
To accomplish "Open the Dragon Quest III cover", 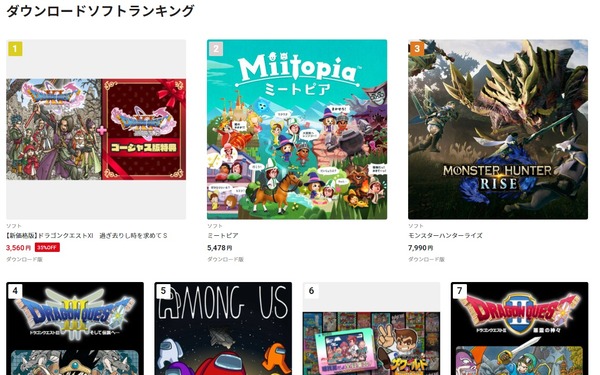I will point(75,329).
